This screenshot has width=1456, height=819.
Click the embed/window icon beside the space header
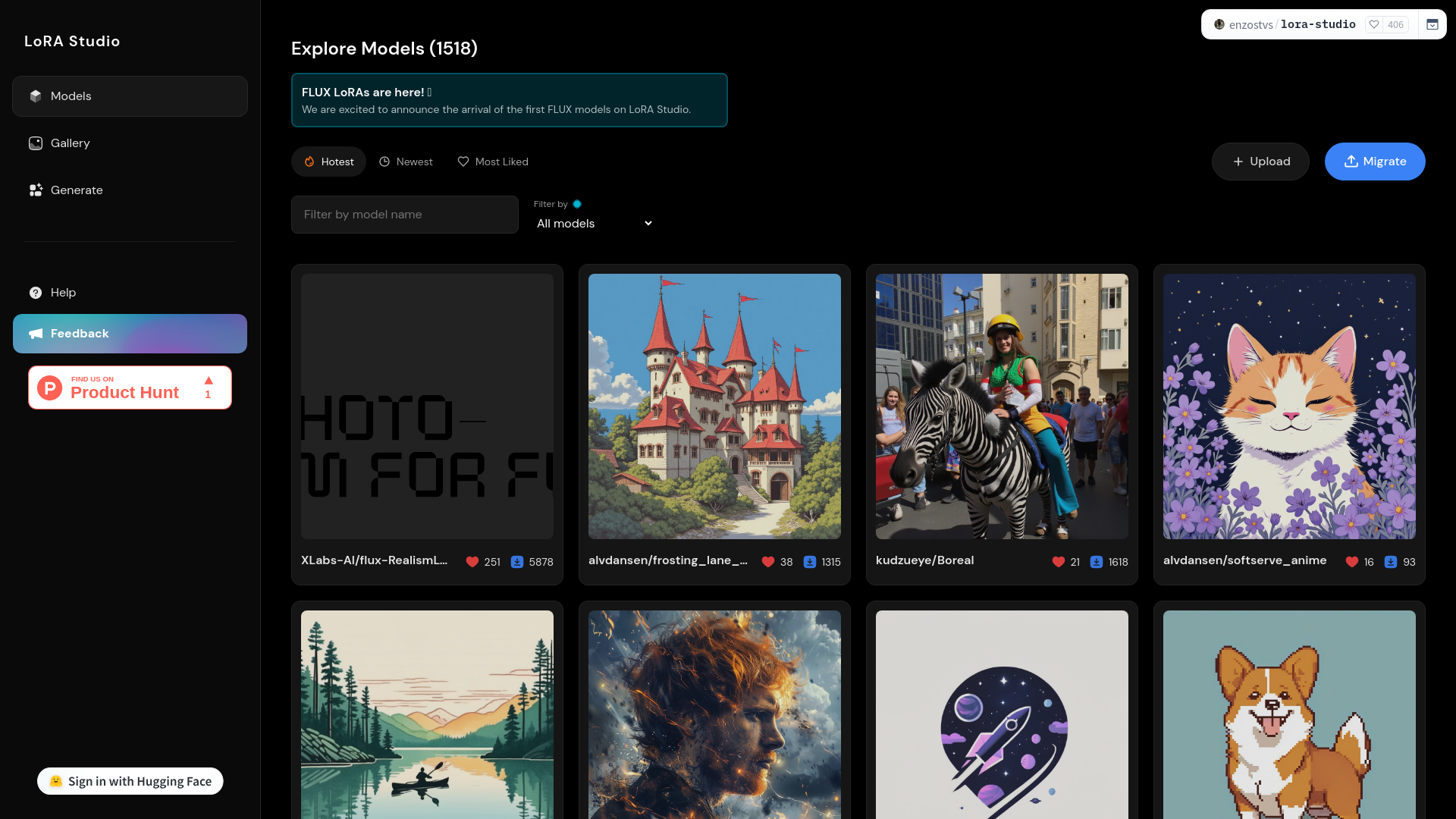pyautogui.click(x=1432, y=24)
